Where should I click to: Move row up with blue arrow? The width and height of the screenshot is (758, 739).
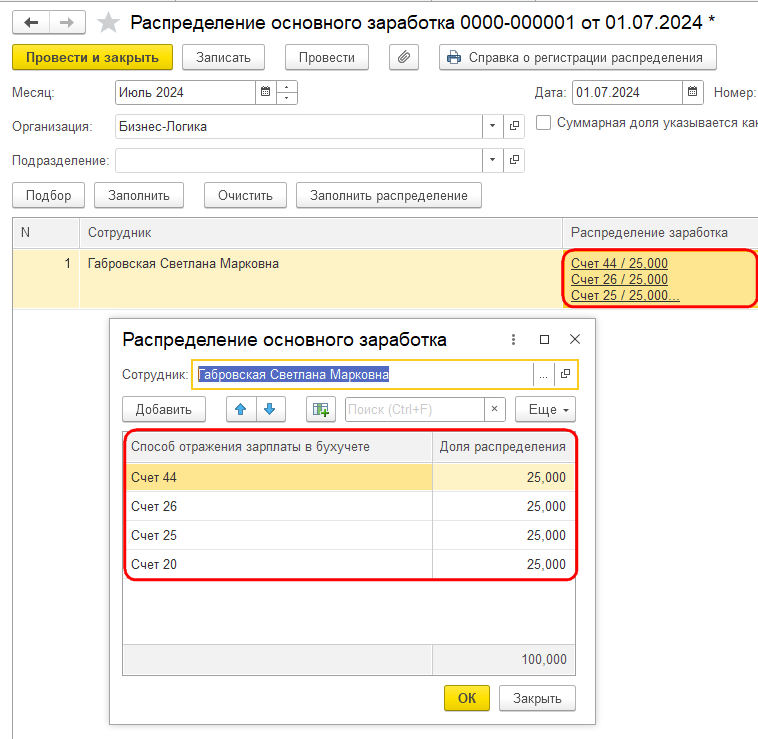coord(241,409)
